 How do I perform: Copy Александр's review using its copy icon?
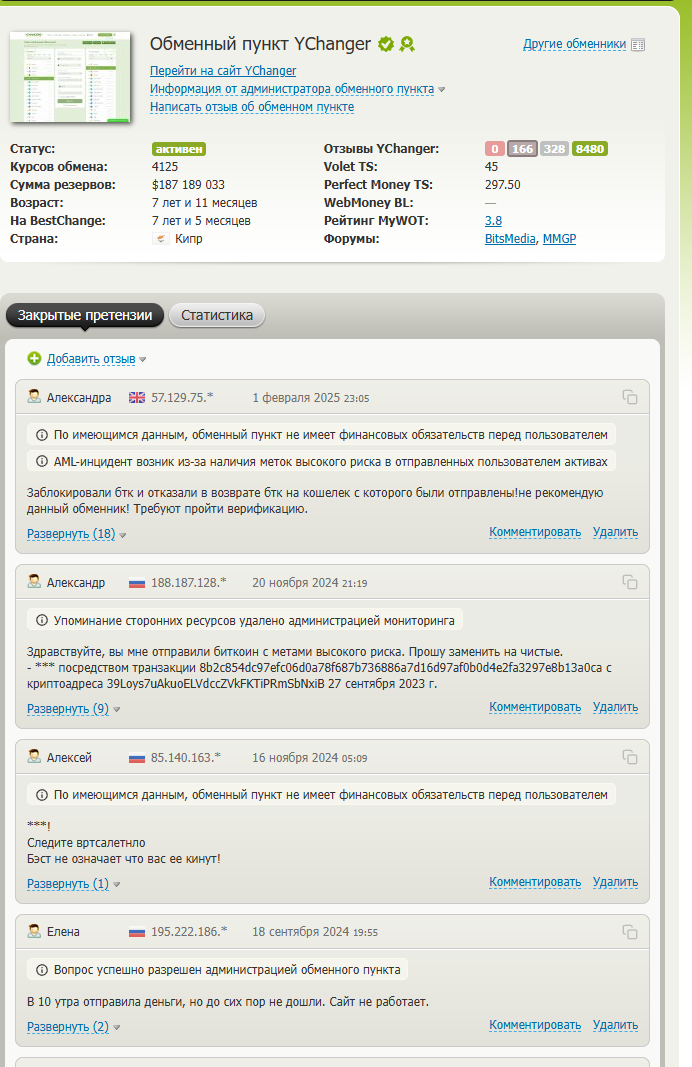tap(630, 582)
